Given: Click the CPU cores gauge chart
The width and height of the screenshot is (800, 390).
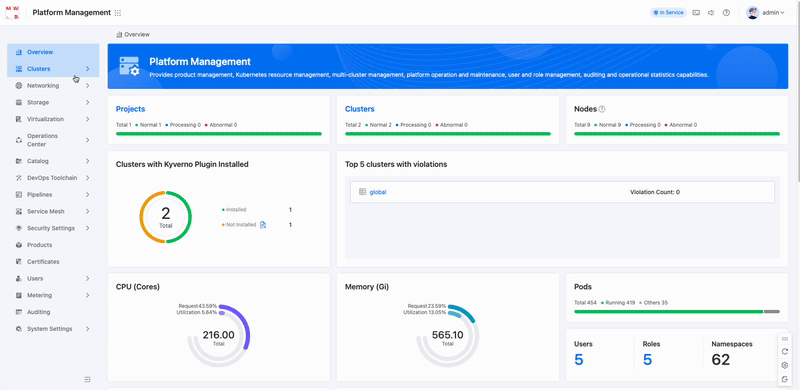Looking at the screenshot, I should click(x=218, y=336).
